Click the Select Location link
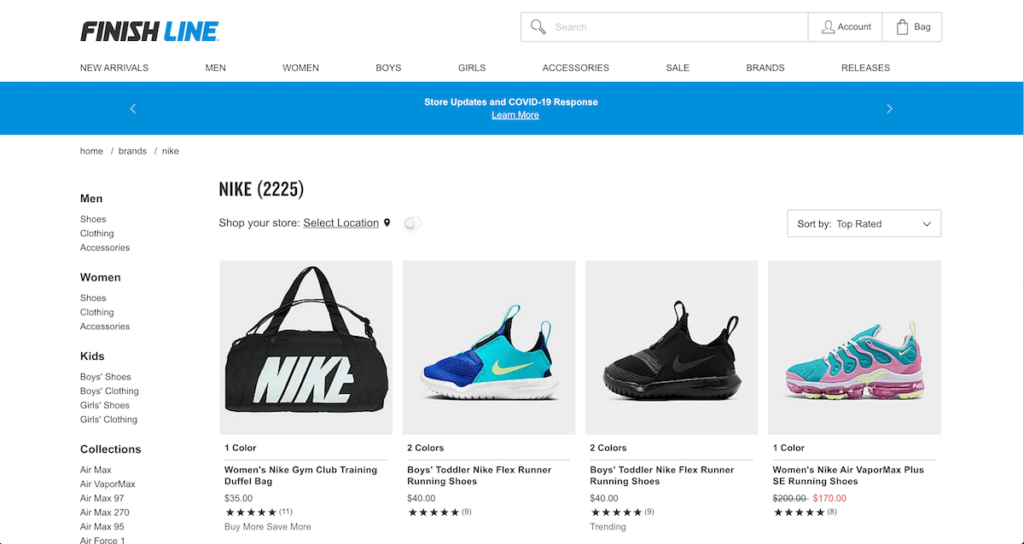The width and height of the screenshot is (1024, 544). point(341,223)
